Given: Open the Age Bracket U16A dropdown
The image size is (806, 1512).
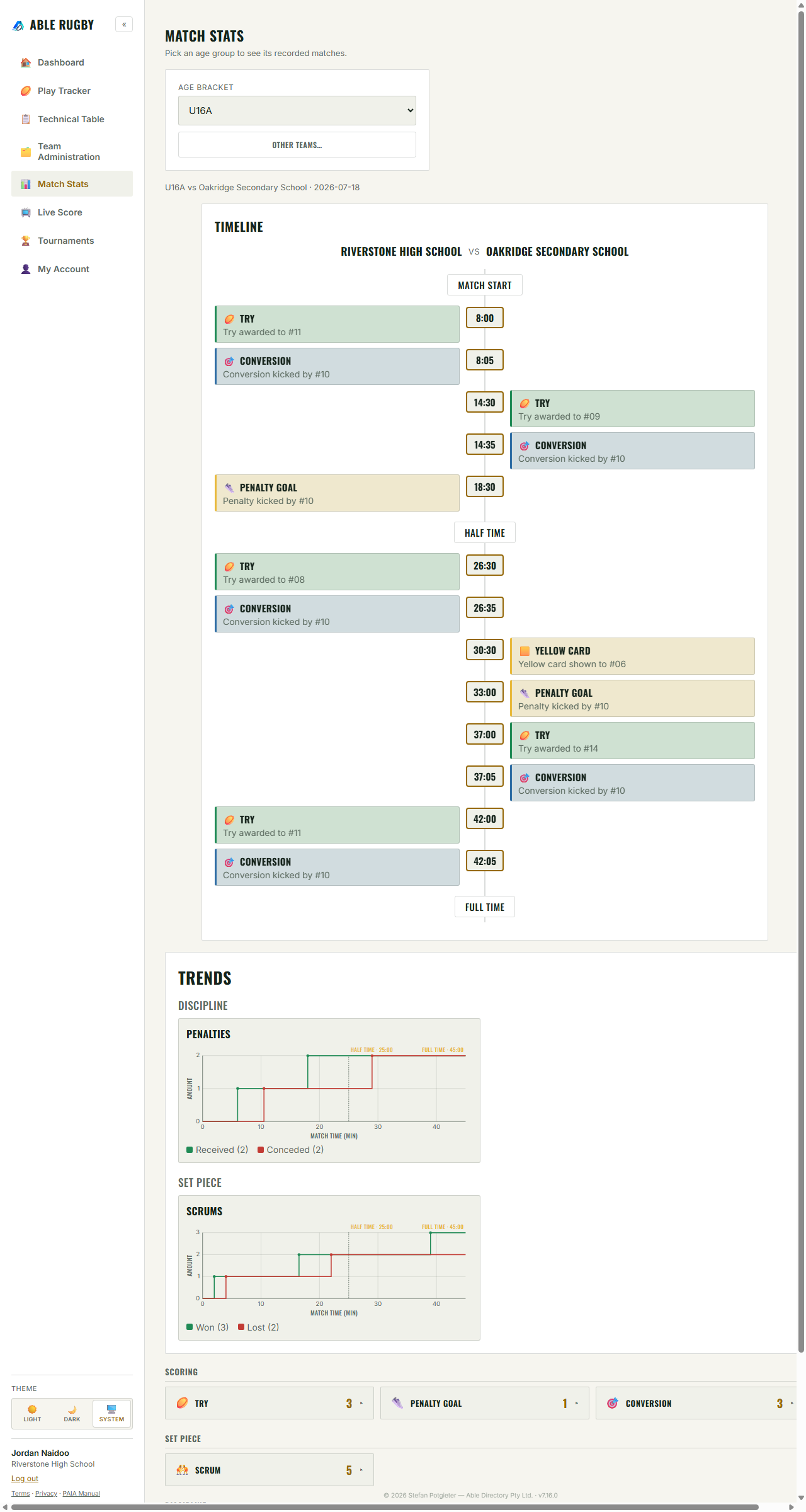Looking at the screenshot, I should click(x=297, y=110).
